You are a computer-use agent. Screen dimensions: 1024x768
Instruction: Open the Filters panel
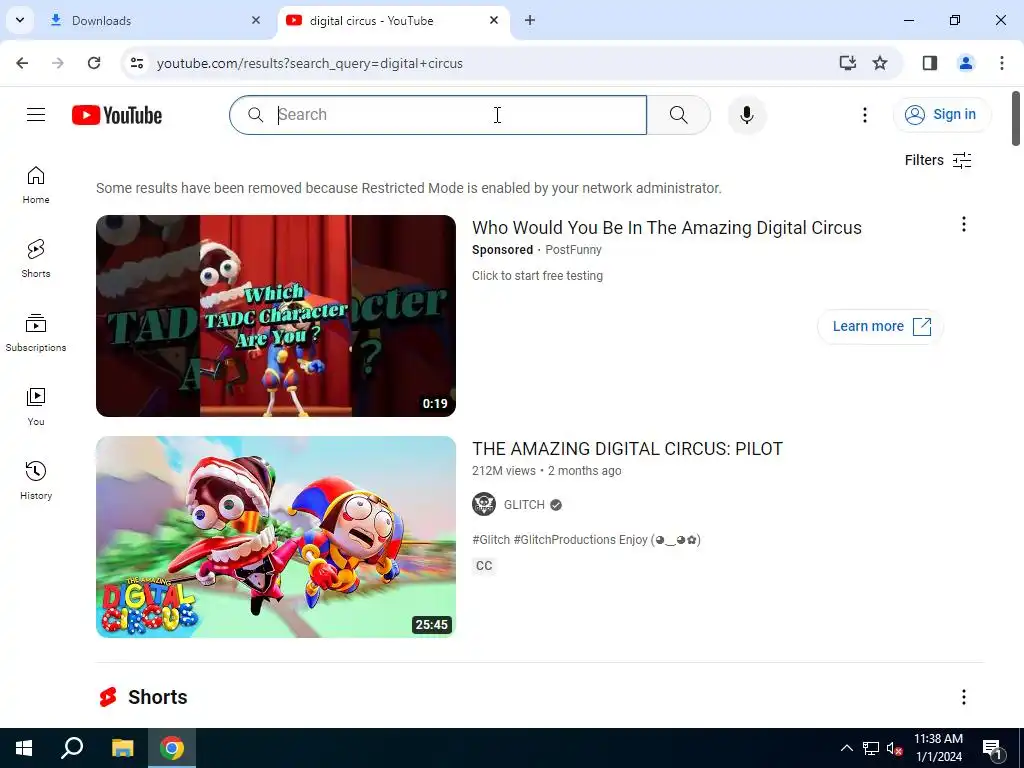click(x=938, y=160)
